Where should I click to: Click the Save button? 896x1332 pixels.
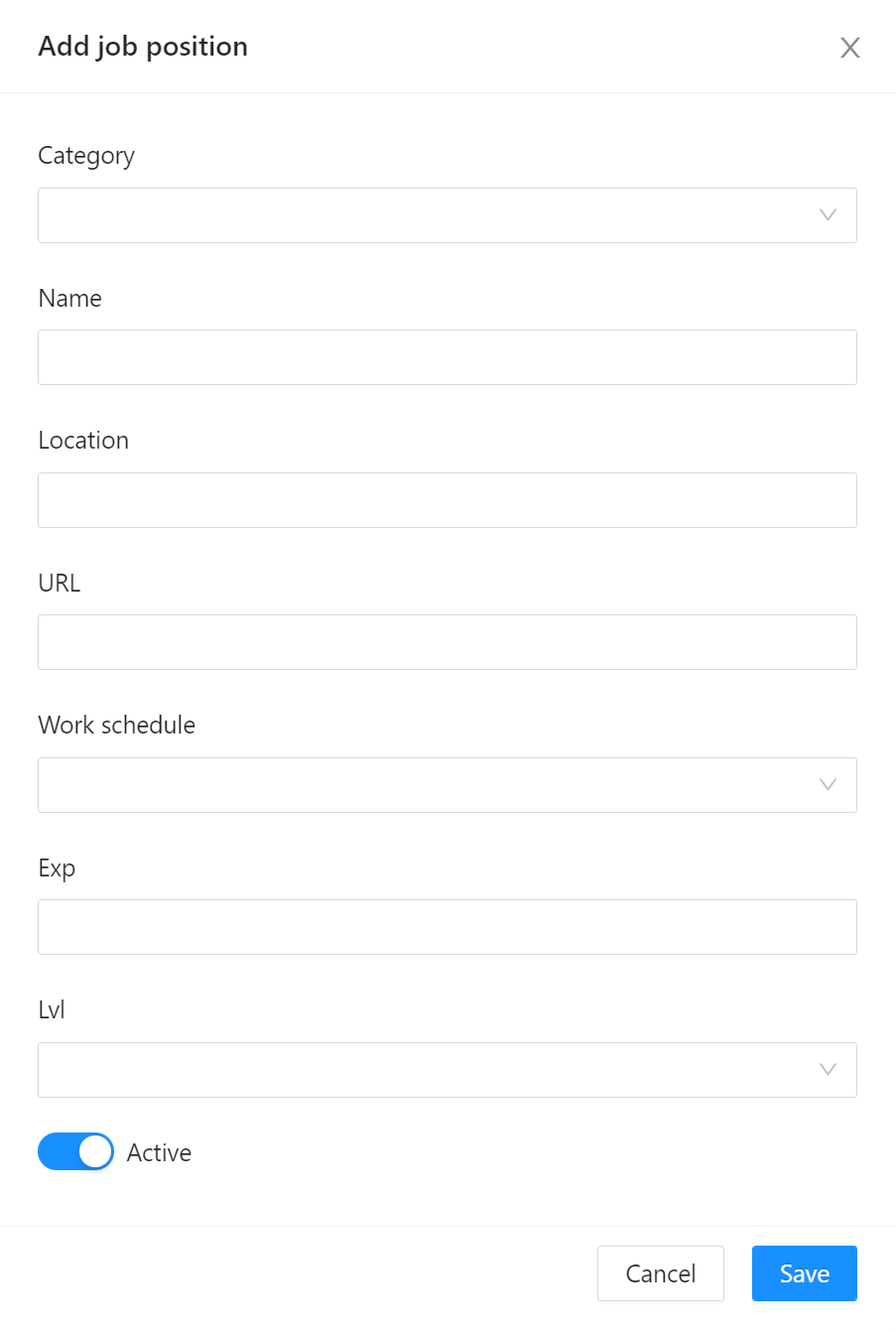804,1273
